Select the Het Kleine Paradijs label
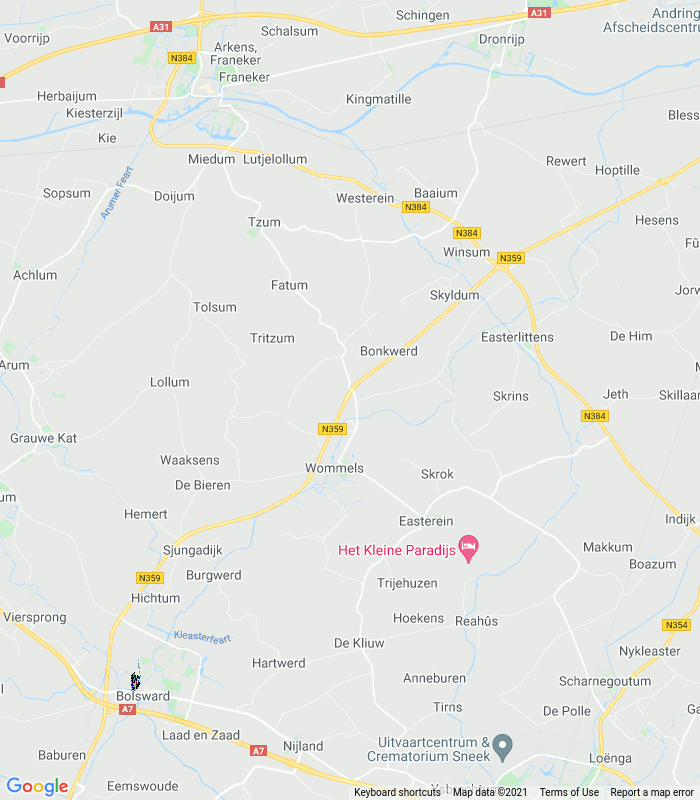Screen dimensions: 700x800 396,550
